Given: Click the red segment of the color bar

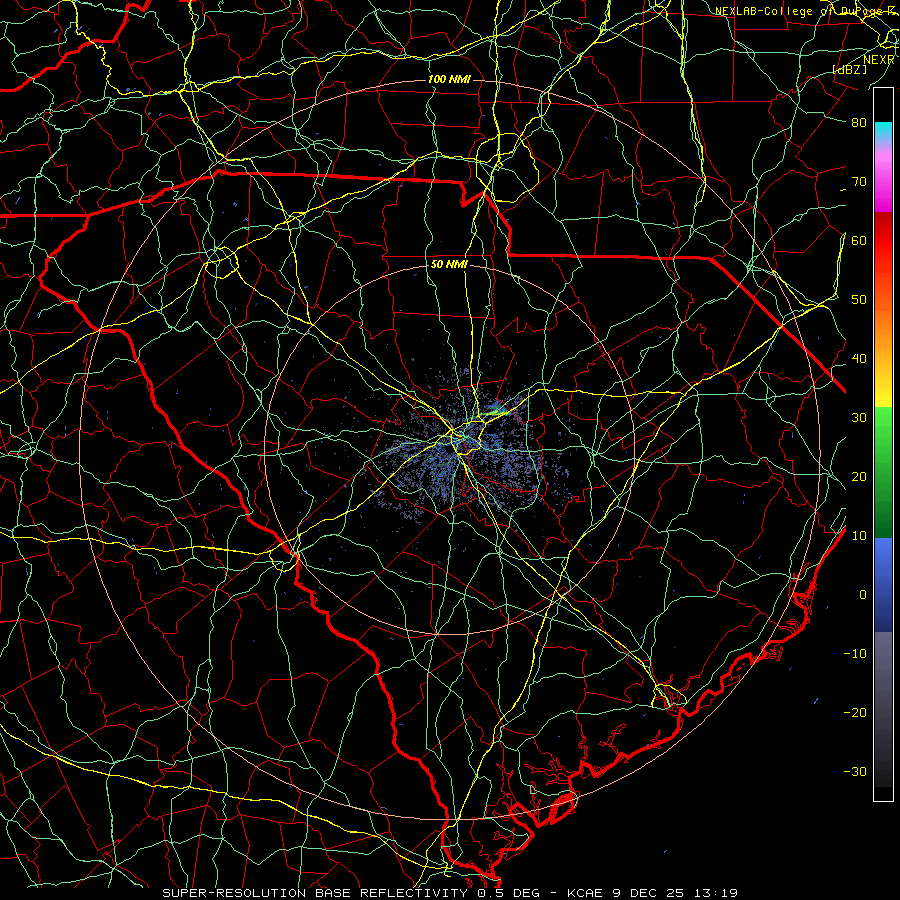Looking at the screenshot, I should click(883, 241).
